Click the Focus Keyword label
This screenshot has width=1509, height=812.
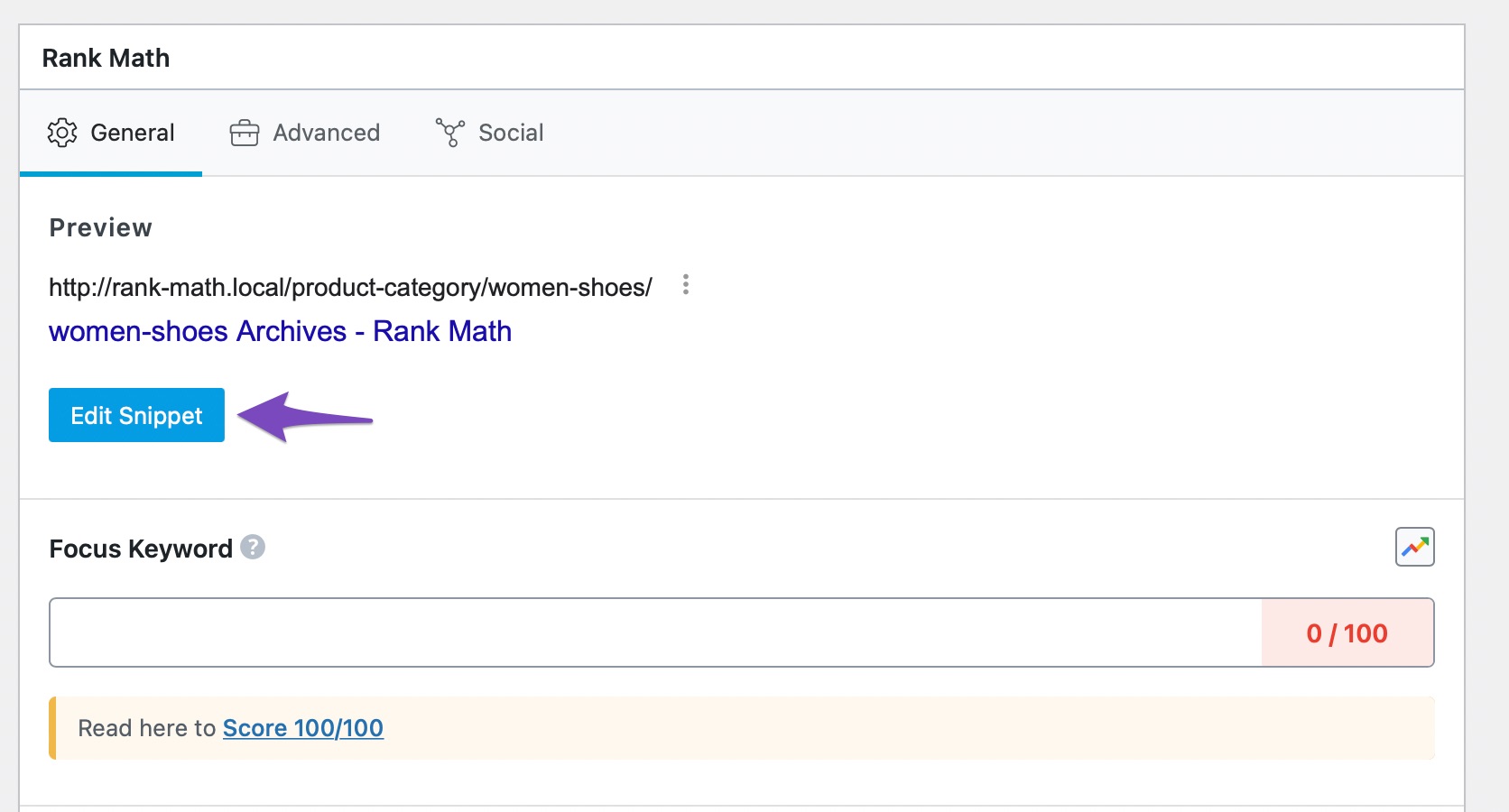tap(141, 549)
